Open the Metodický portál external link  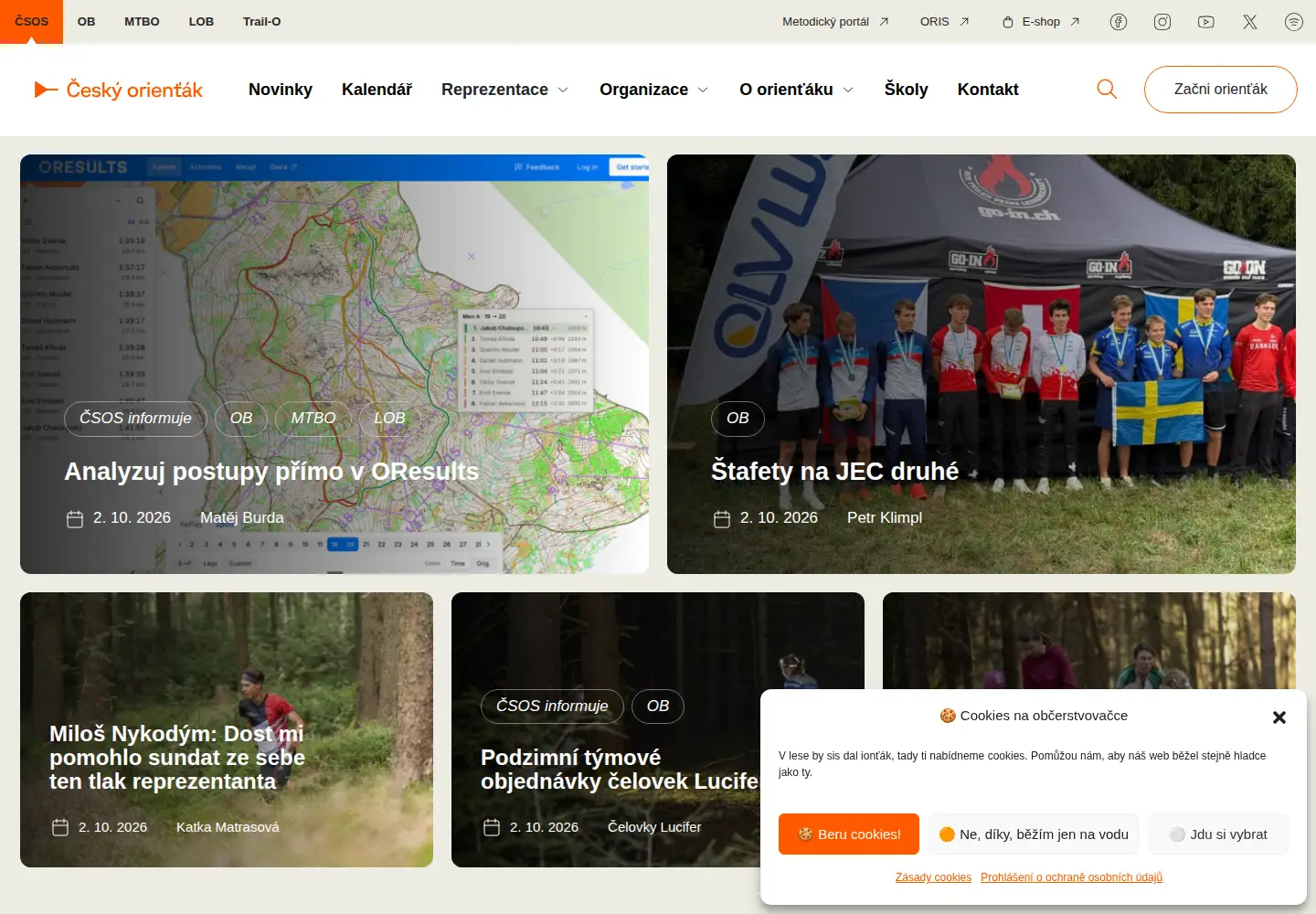(835, 22)
